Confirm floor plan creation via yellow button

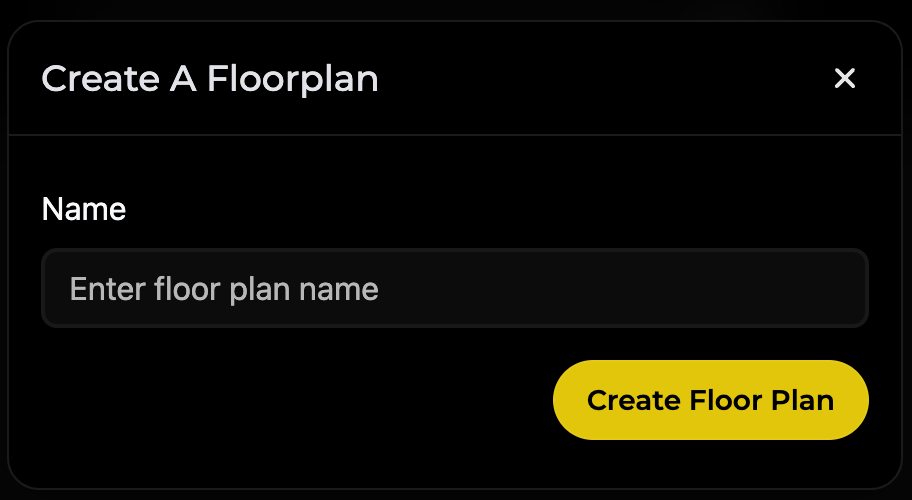(710, 400)
